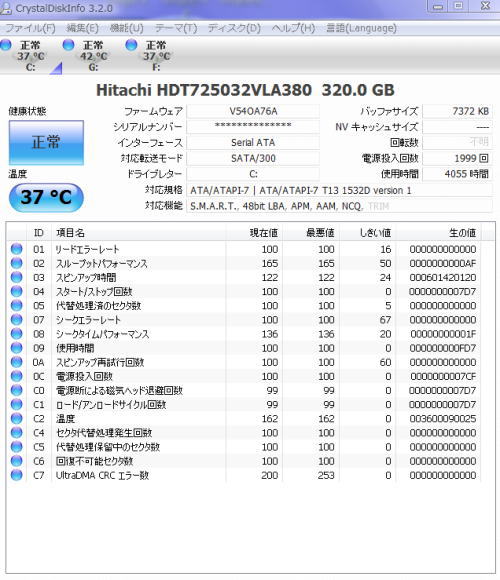The image size is (500, 580).
Task: Click status orb for 0A スピンアップ再試行回数
Action: (17, 362)
